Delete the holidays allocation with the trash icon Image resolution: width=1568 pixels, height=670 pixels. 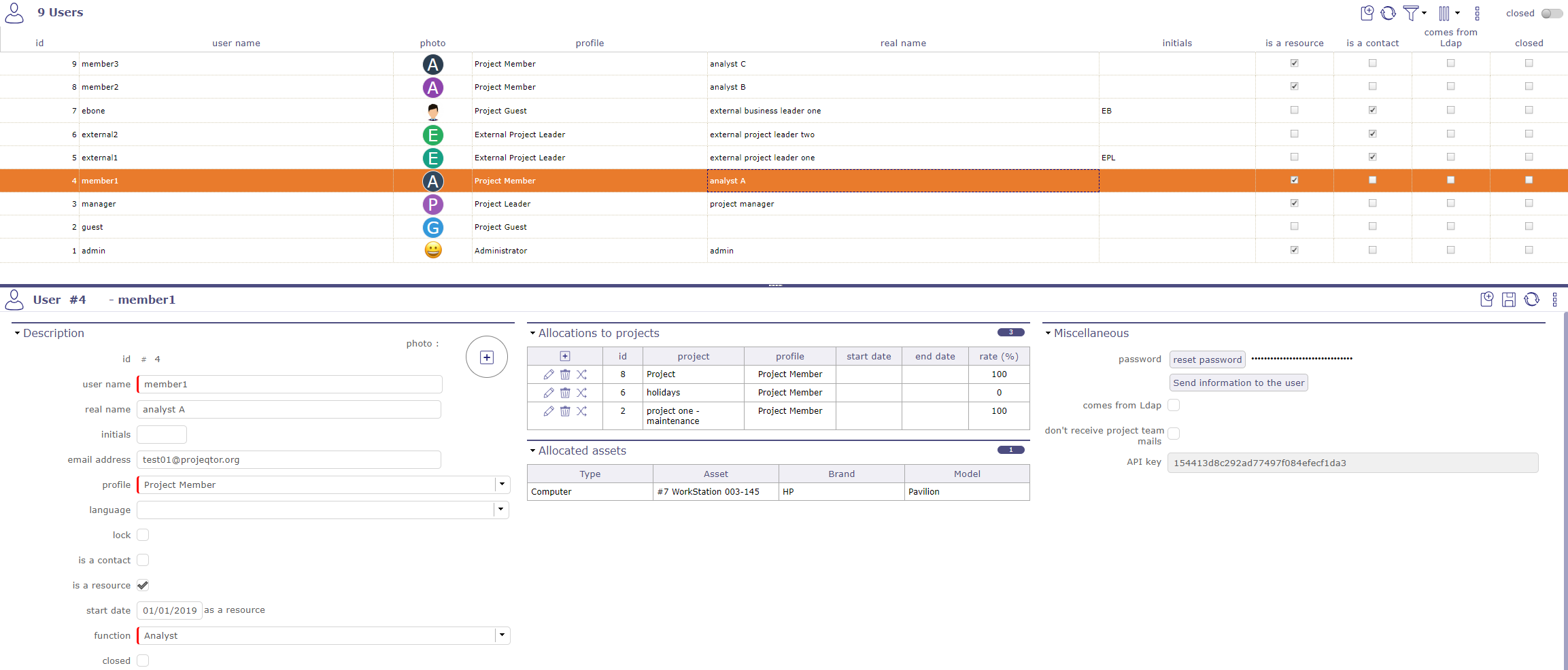pyautogui.click(x=564, y=393)
